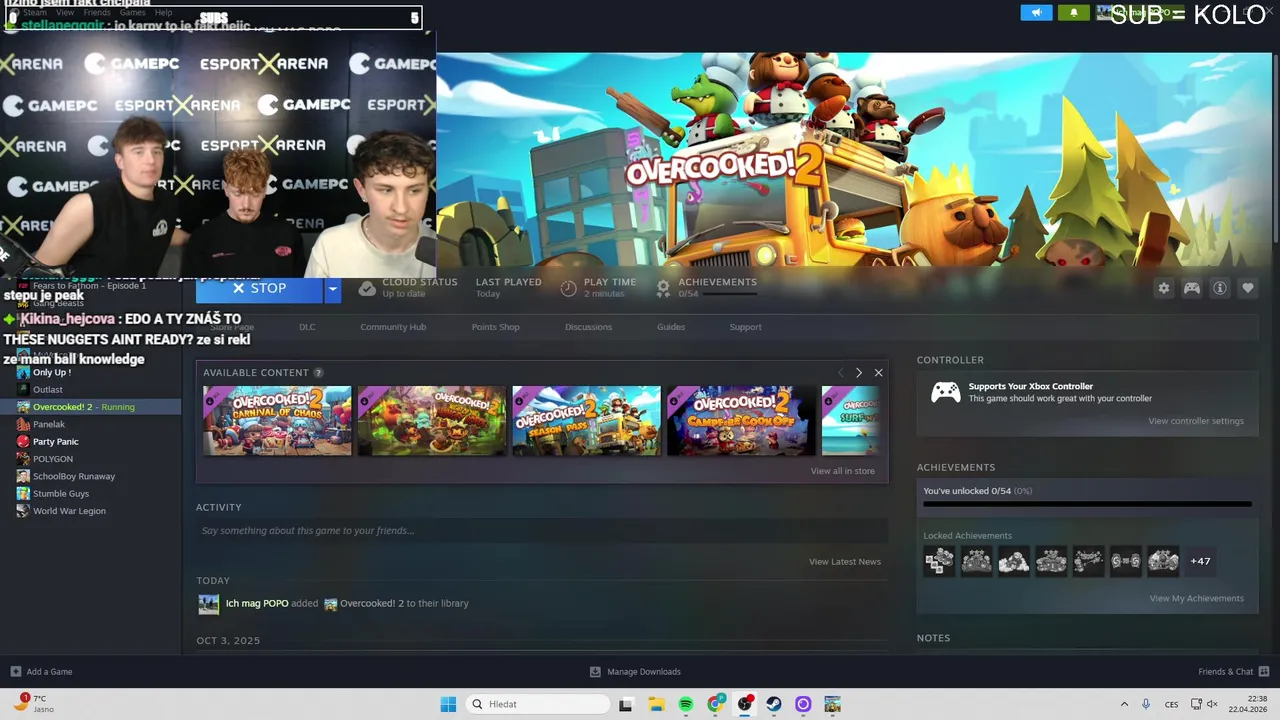
Task: Click the Available Content help question mark
Action: click(318, 373)
